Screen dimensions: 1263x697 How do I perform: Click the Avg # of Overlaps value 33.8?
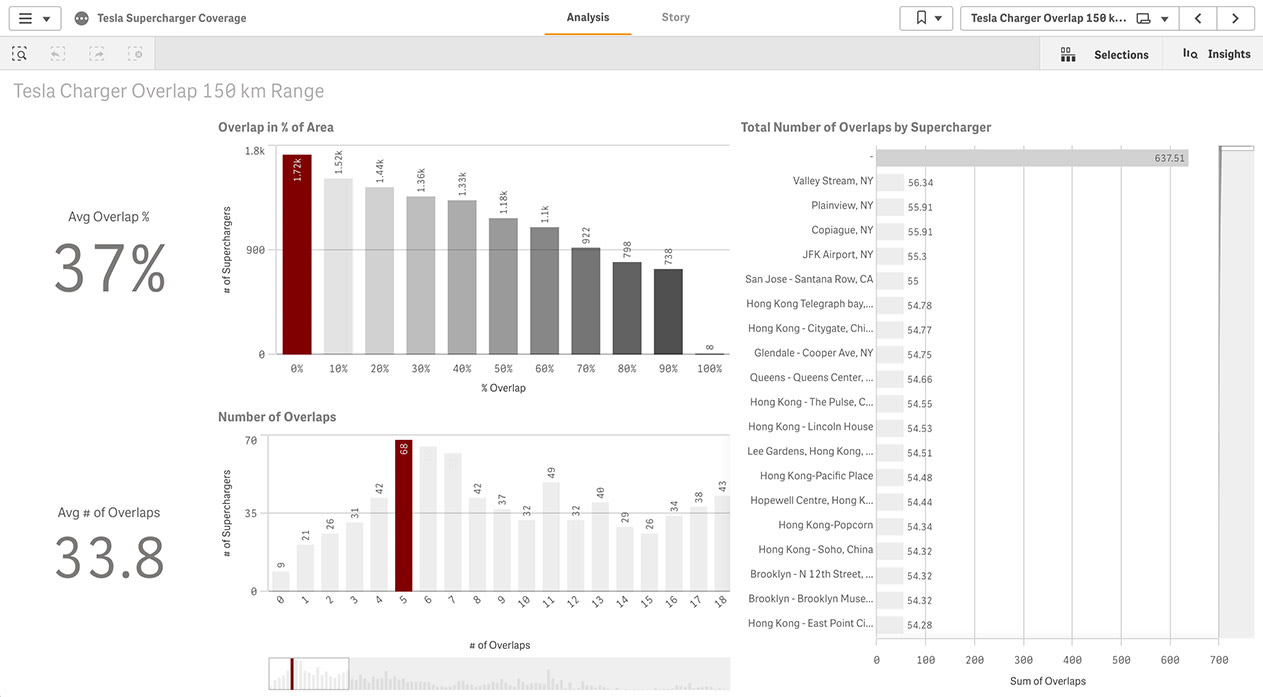[109, 558]
